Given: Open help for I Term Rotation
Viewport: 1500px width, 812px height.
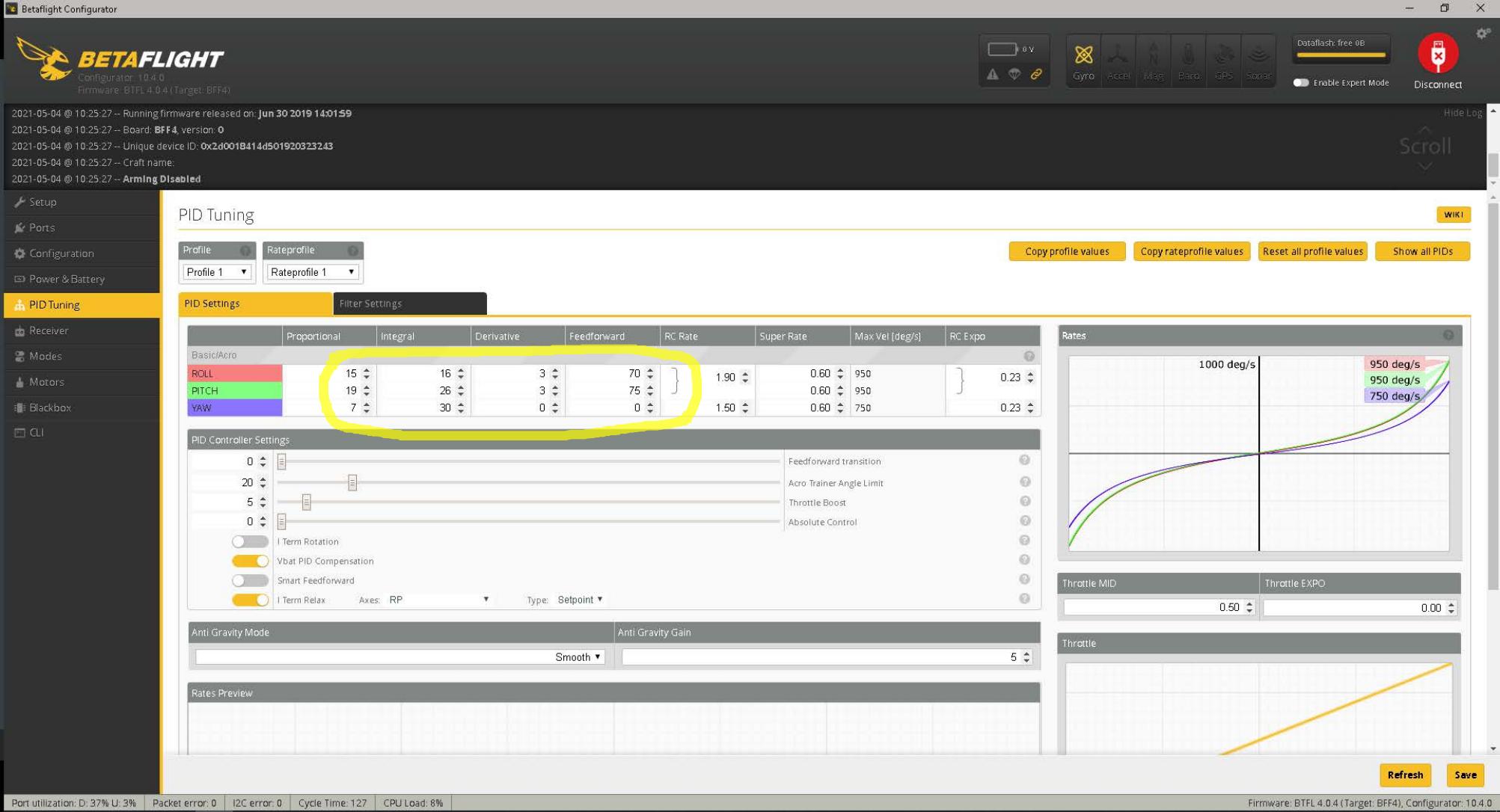Looking at the screenshot, I should pyautogui.click(x=1024, y=541).
